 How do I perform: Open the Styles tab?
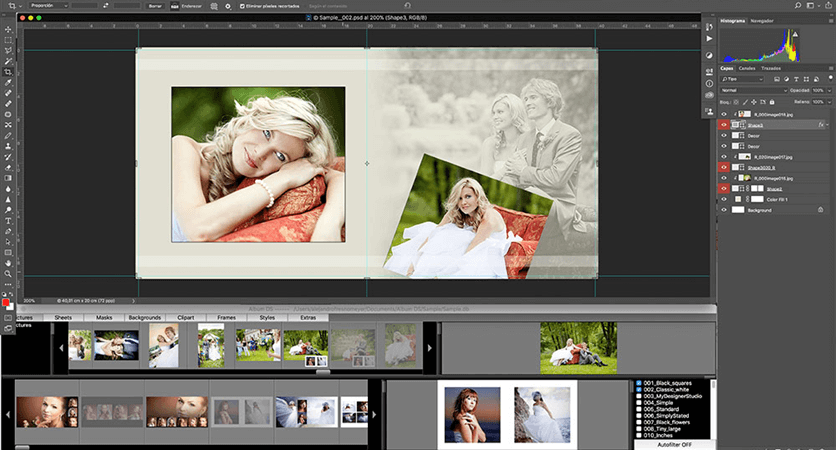tap(267, 317)
